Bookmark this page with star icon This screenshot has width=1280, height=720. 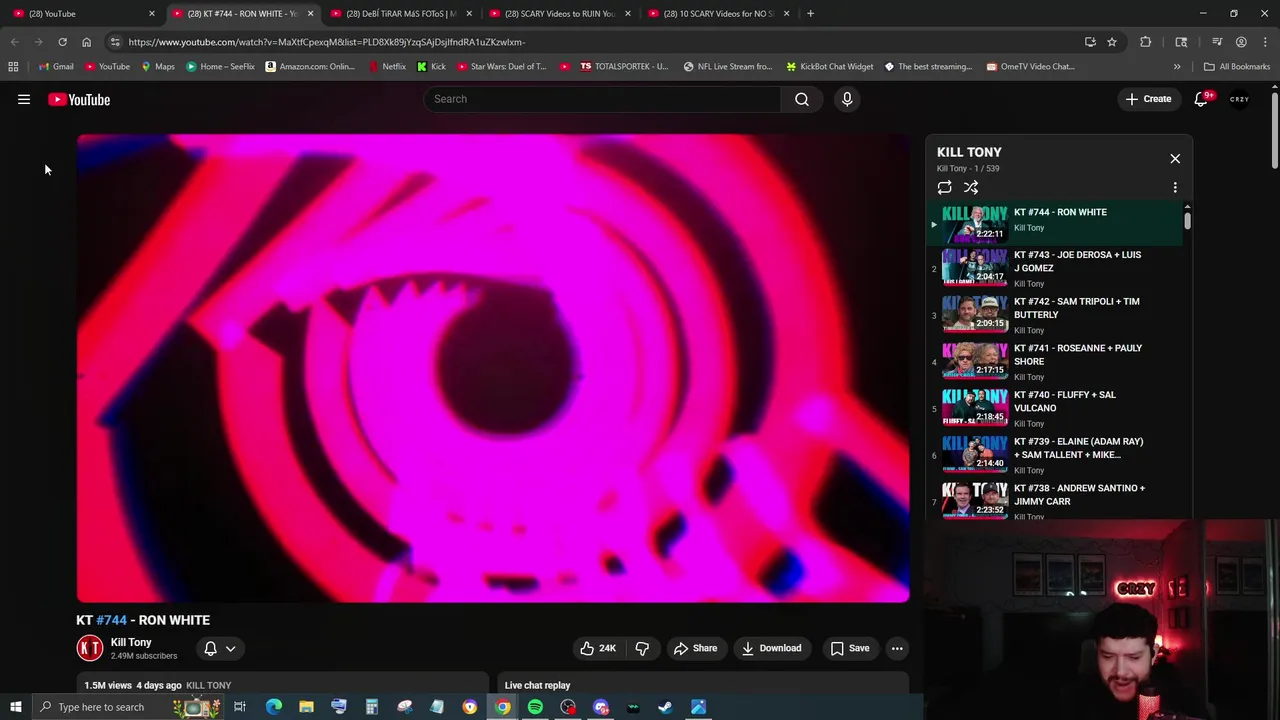pos(1111,42)
